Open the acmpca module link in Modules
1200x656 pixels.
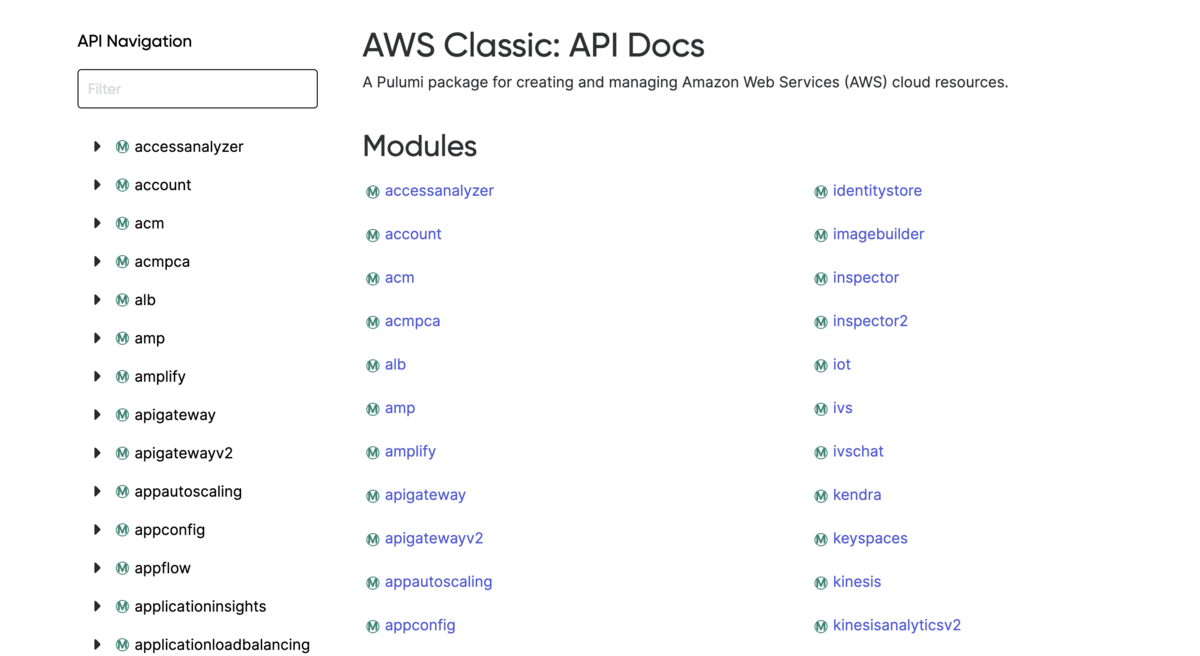click(x=412, y=321)
